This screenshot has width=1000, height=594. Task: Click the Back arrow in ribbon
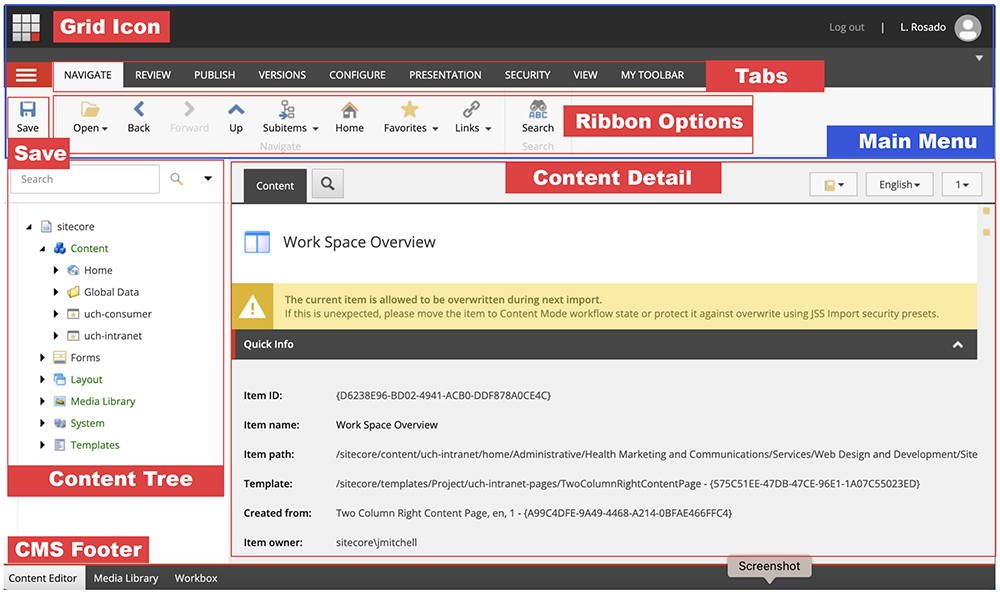coord(139,110)
